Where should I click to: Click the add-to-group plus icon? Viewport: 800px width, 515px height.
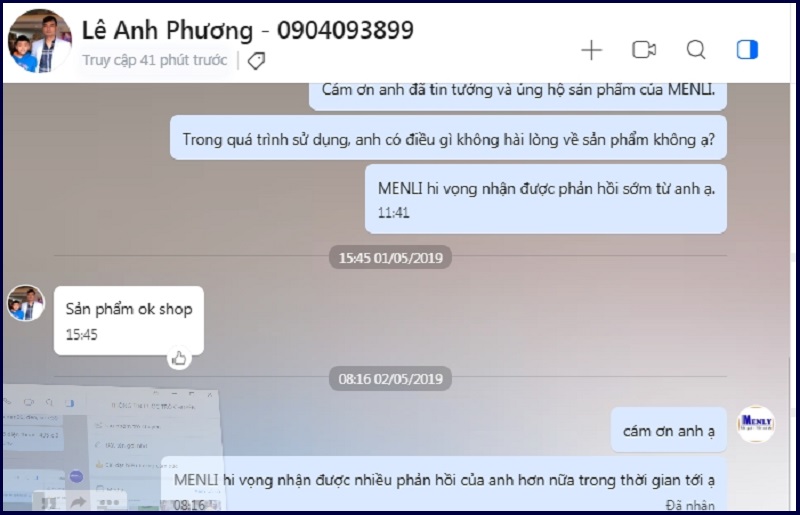pyautogui.click(x=592, y=50)
